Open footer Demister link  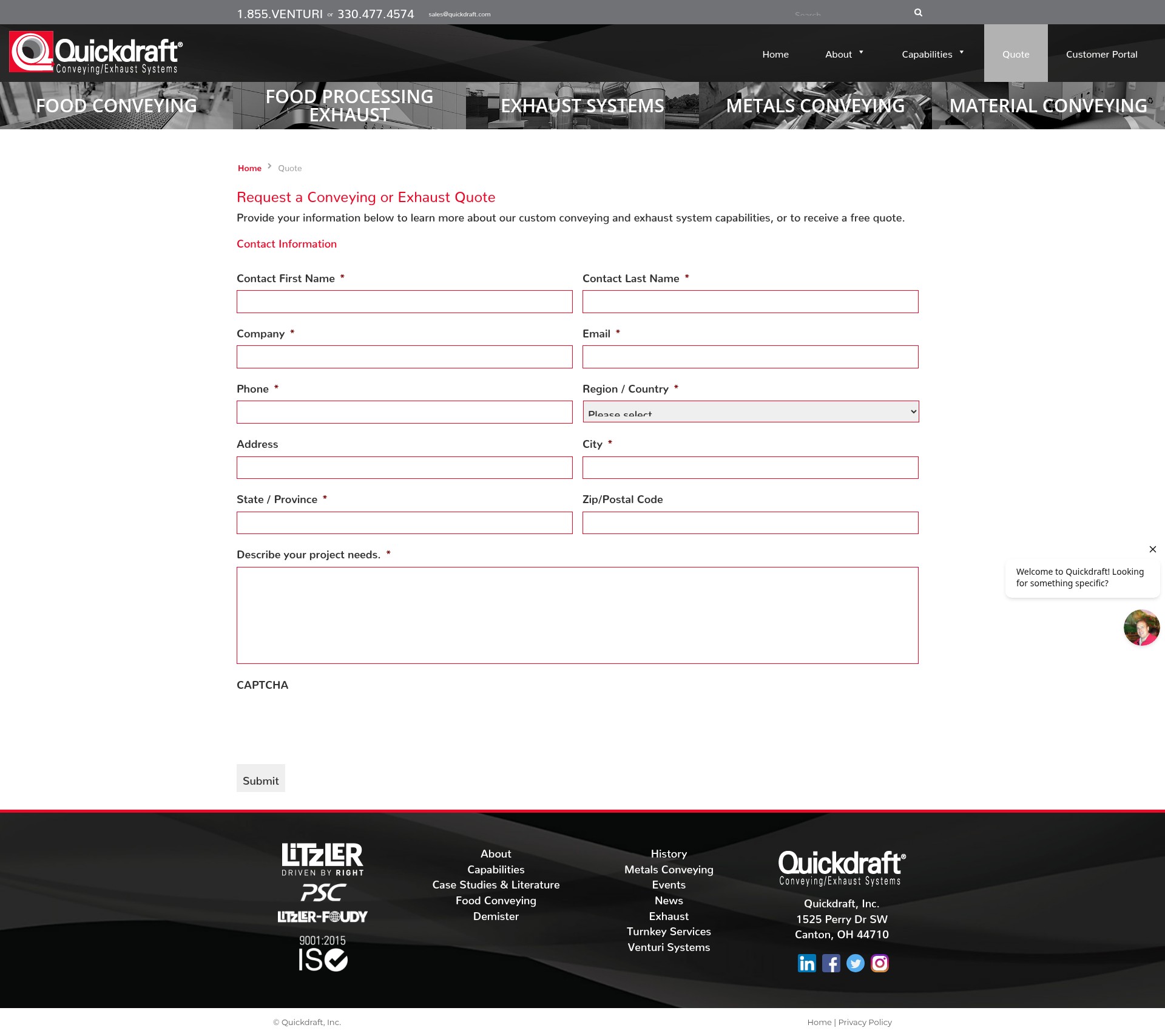496,916
